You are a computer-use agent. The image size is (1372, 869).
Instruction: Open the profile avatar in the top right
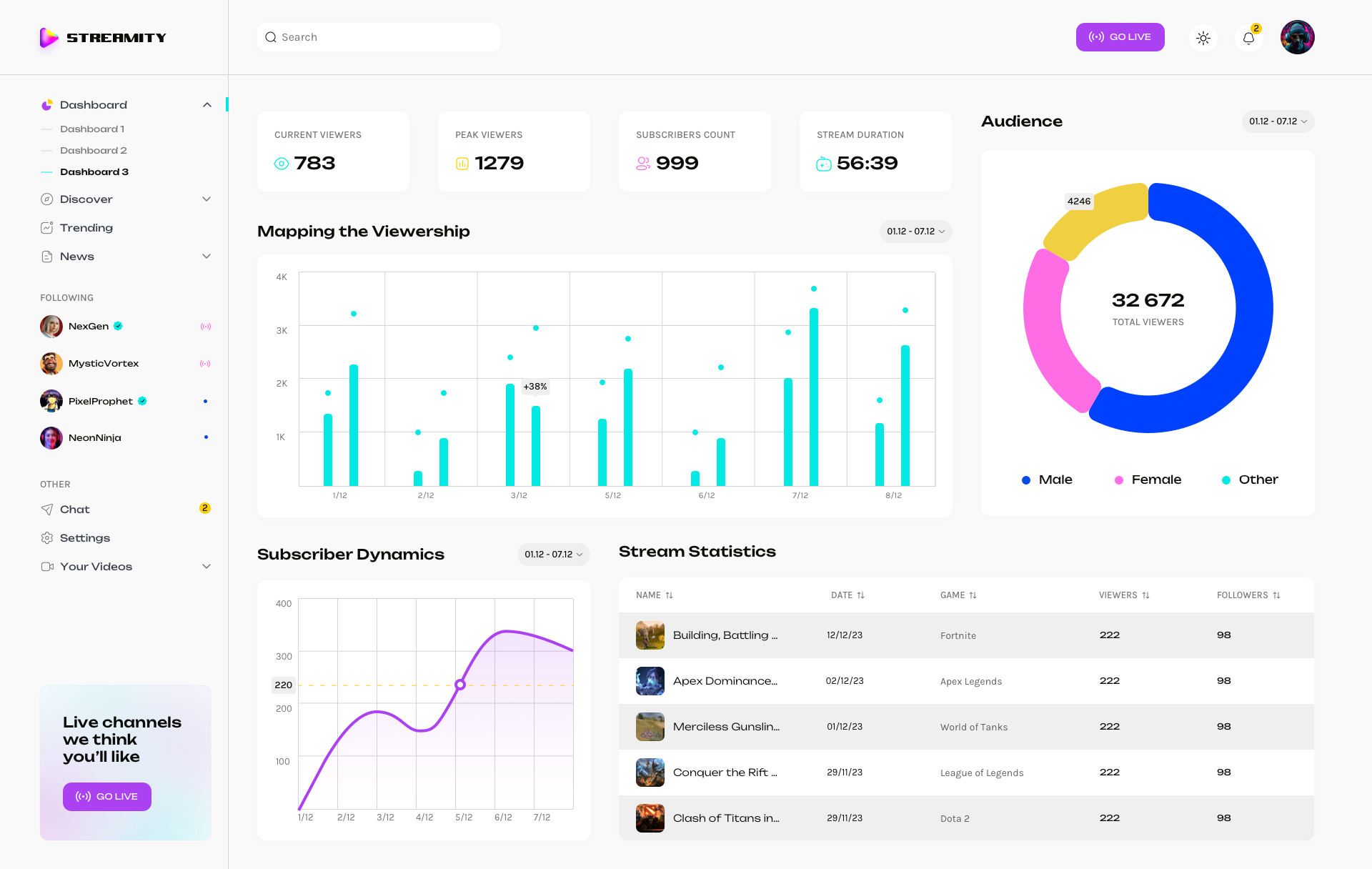(x=1297, y=37)
